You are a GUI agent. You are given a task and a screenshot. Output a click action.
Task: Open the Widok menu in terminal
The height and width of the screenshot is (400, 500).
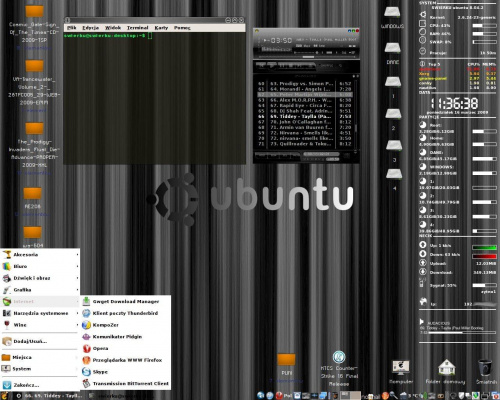tap(113, 28)
